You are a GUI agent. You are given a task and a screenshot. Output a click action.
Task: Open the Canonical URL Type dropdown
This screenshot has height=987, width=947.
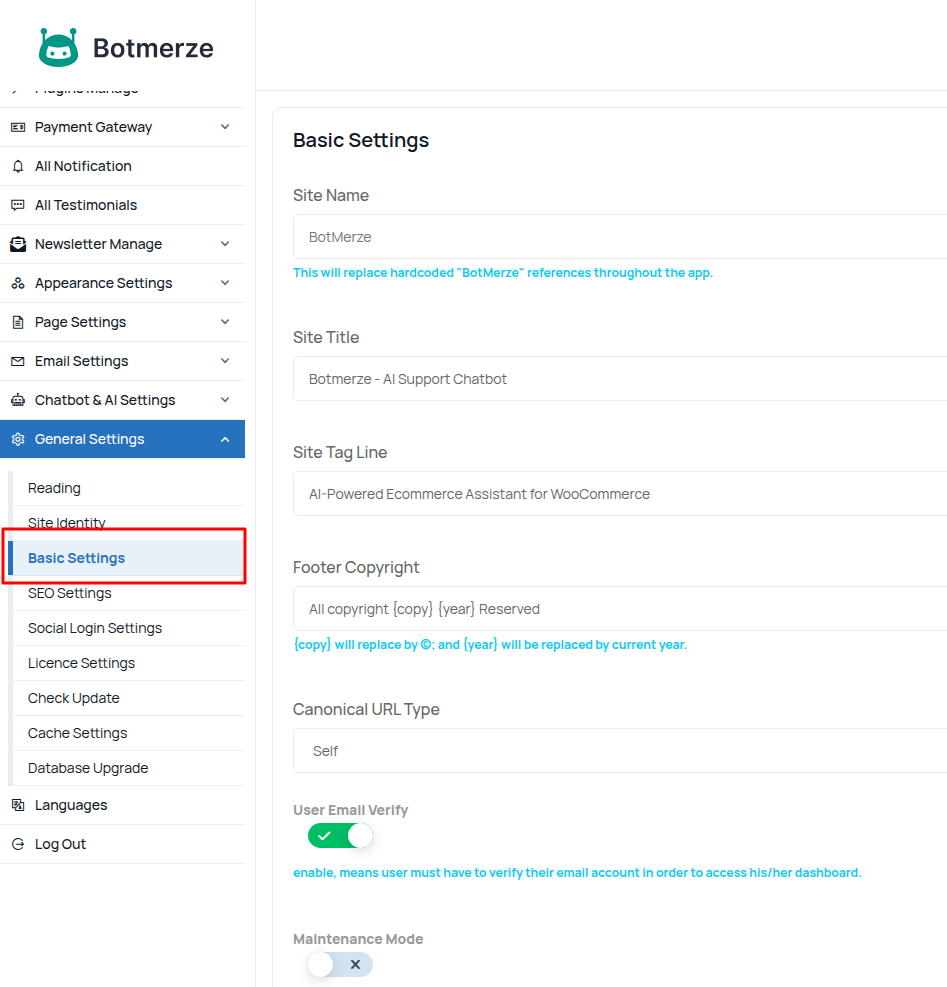pos(620,751)
